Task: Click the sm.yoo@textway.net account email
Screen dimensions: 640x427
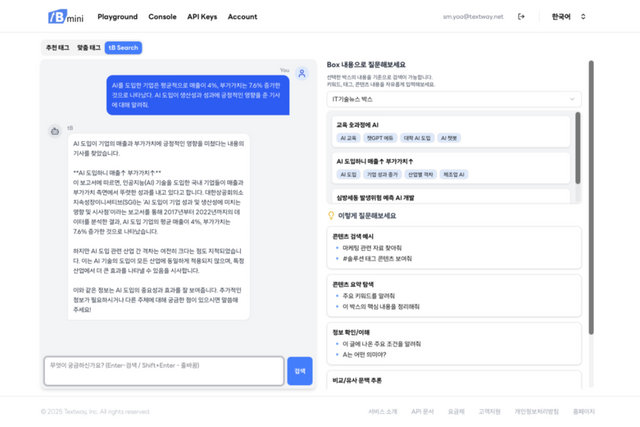Action: point(473,17)
